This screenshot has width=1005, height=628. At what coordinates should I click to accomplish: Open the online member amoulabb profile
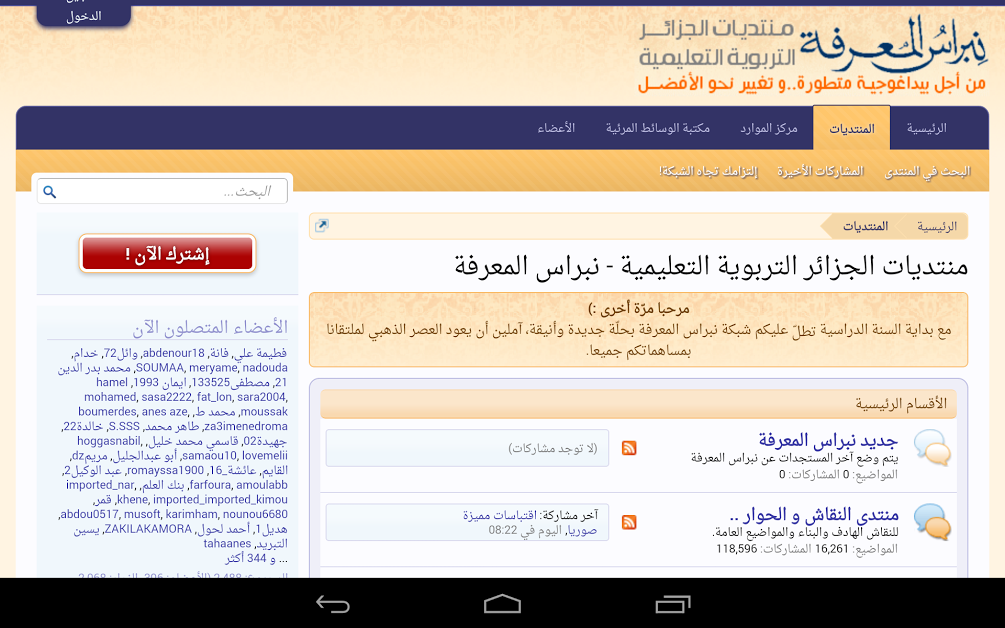(262, 485)
